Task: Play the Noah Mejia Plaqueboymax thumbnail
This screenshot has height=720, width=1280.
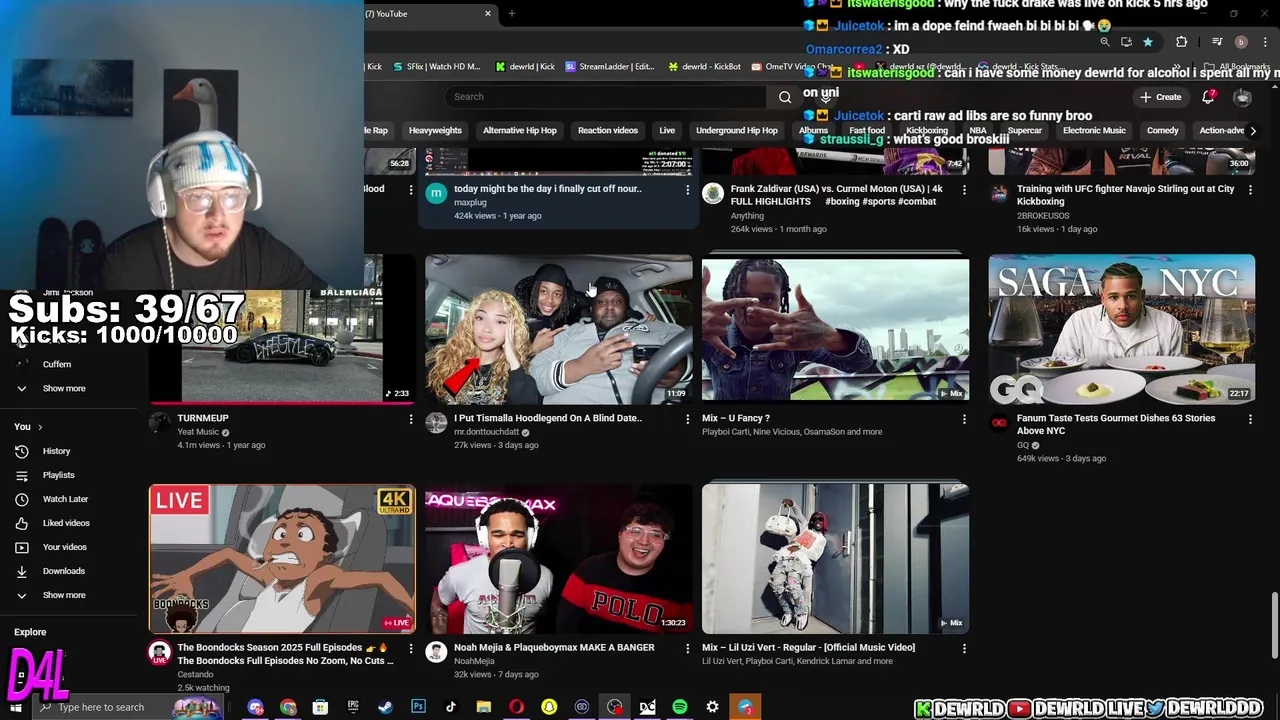Action: (x=559, y=559)
